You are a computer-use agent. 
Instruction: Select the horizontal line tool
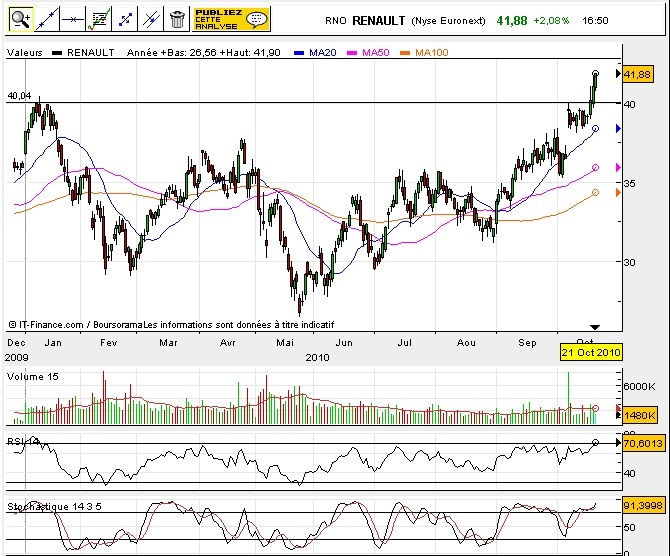click(73, 19)
